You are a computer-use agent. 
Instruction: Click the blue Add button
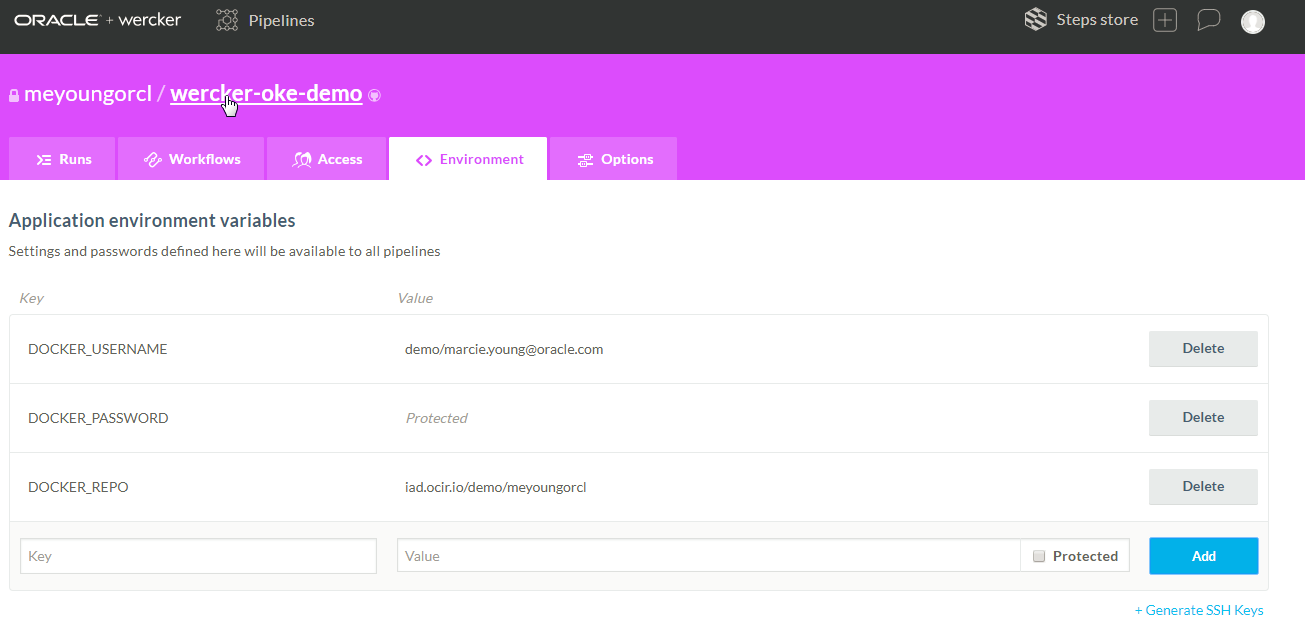click(1203, 556)
